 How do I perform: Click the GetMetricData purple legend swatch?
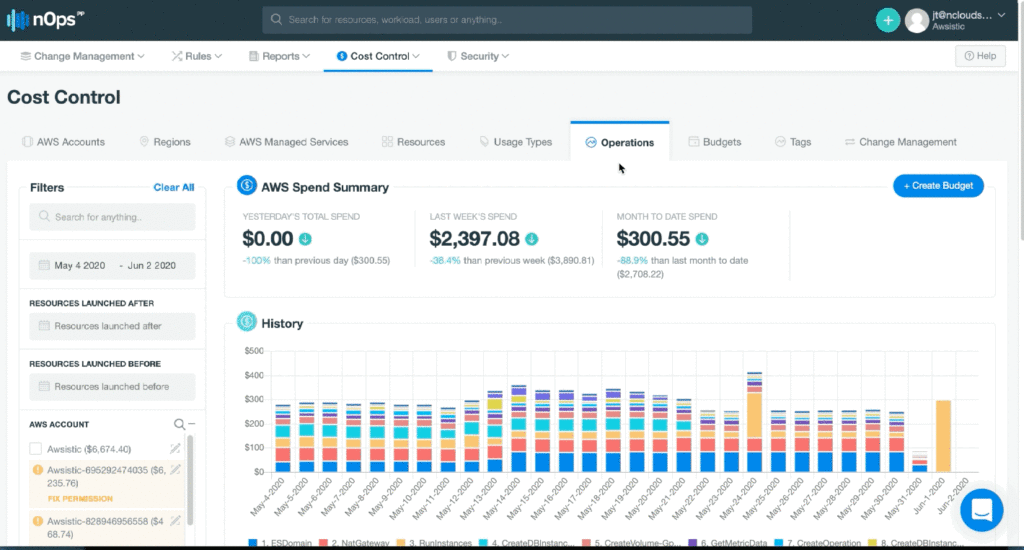click(x=694, y=543)
